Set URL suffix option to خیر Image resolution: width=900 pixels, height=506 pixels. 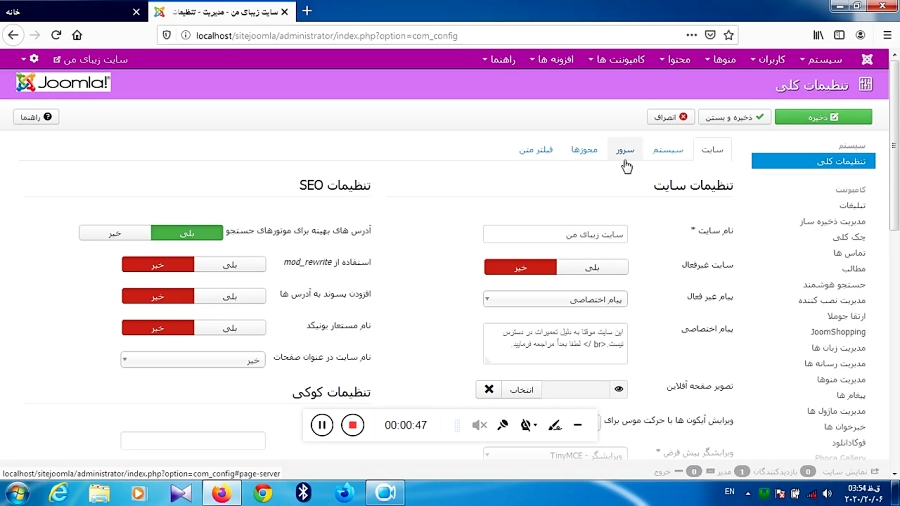tap(158, 296)
